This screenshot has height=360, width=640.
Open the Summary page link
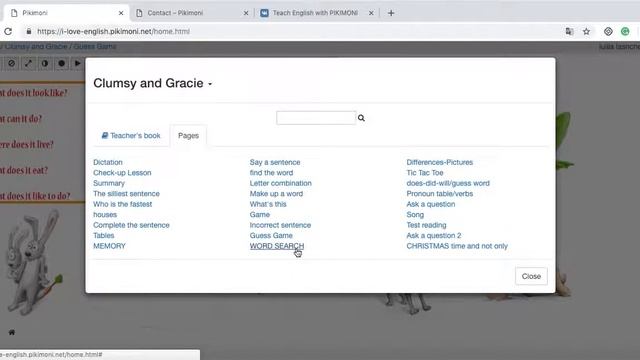tap(109, 183)
